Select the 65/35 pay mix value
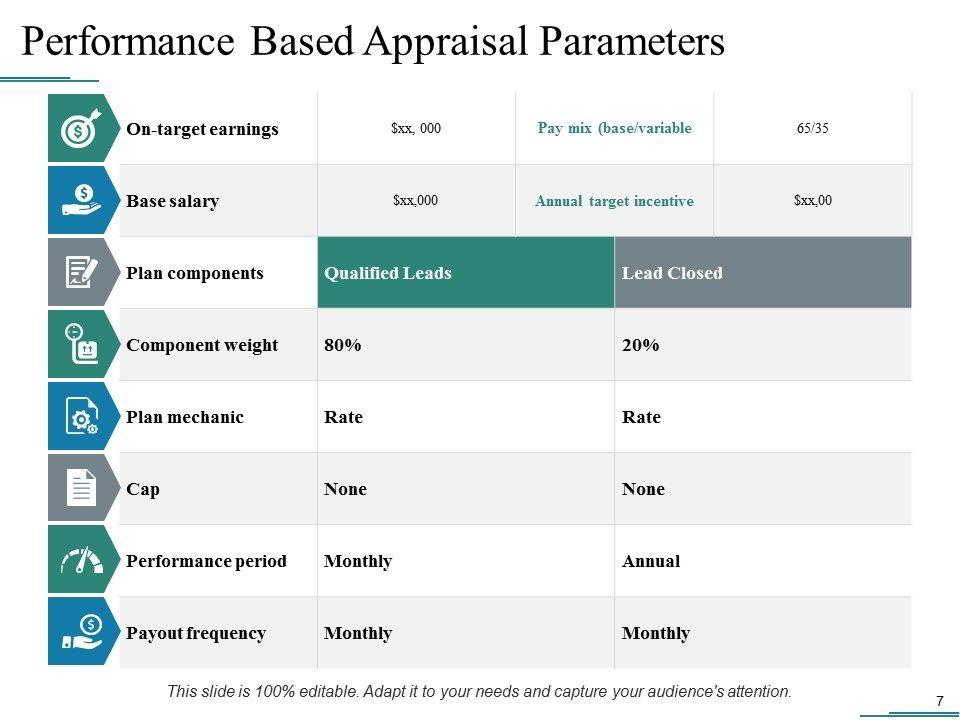 (x=812, y=129)
